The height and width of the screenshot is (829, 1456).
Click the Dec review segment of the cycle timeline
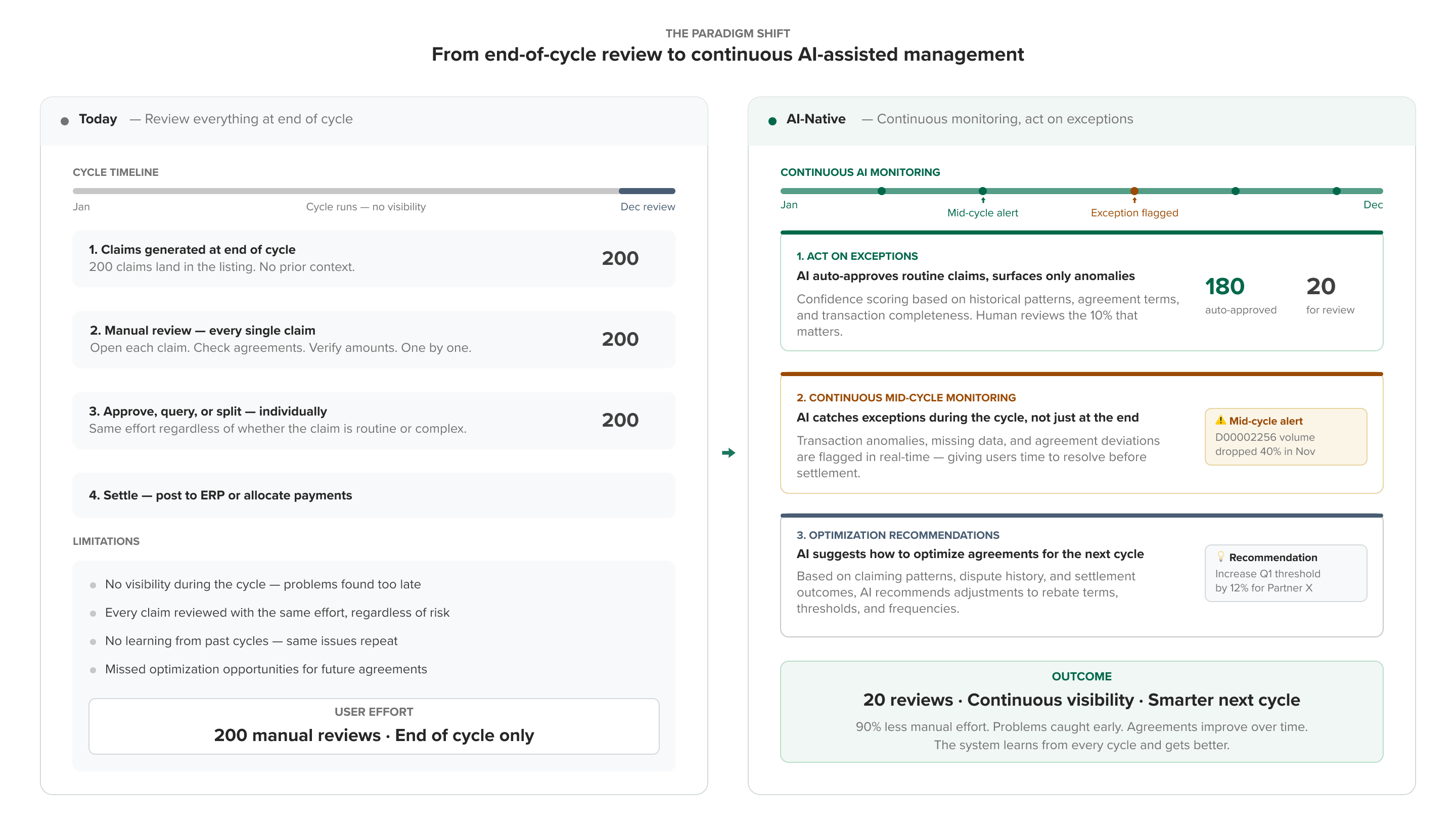646,191
